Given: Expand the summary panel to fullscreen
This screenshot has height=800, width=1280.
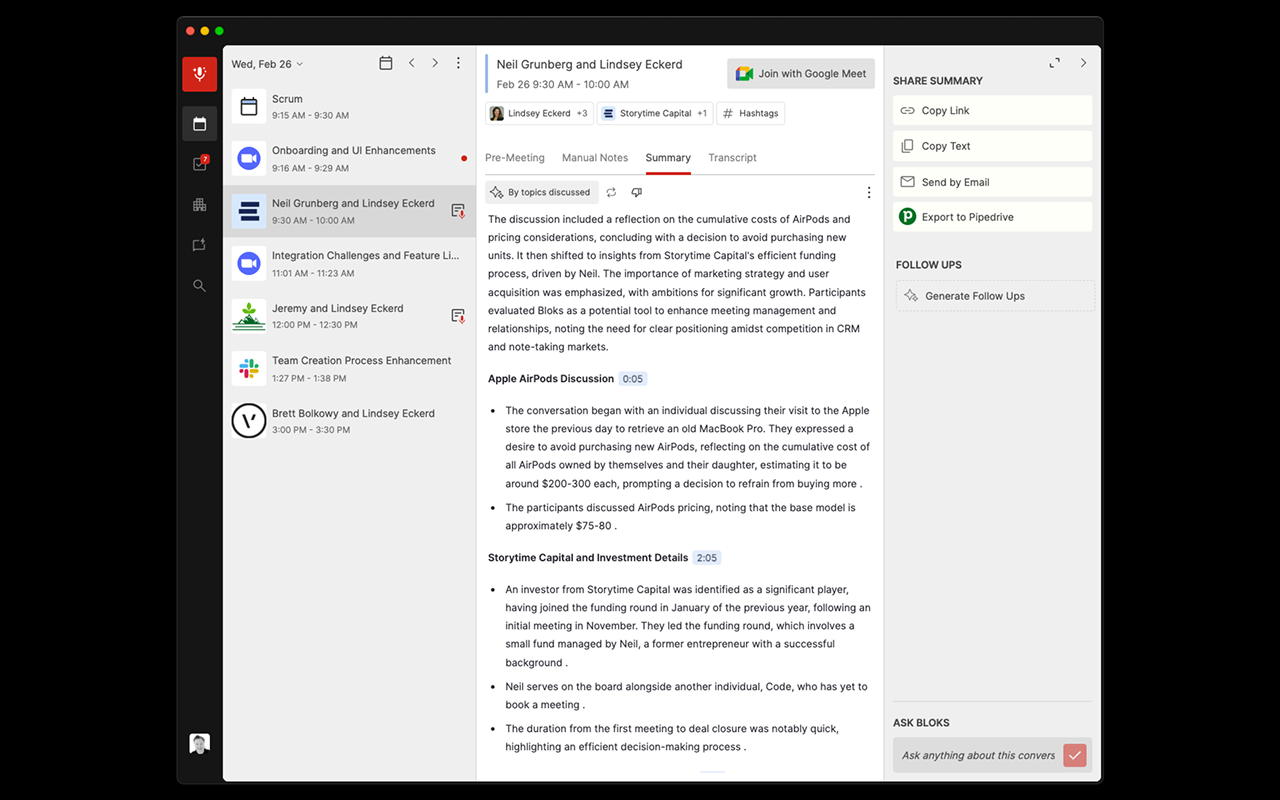Looking at the screenshot, I should pos(1054,62).
